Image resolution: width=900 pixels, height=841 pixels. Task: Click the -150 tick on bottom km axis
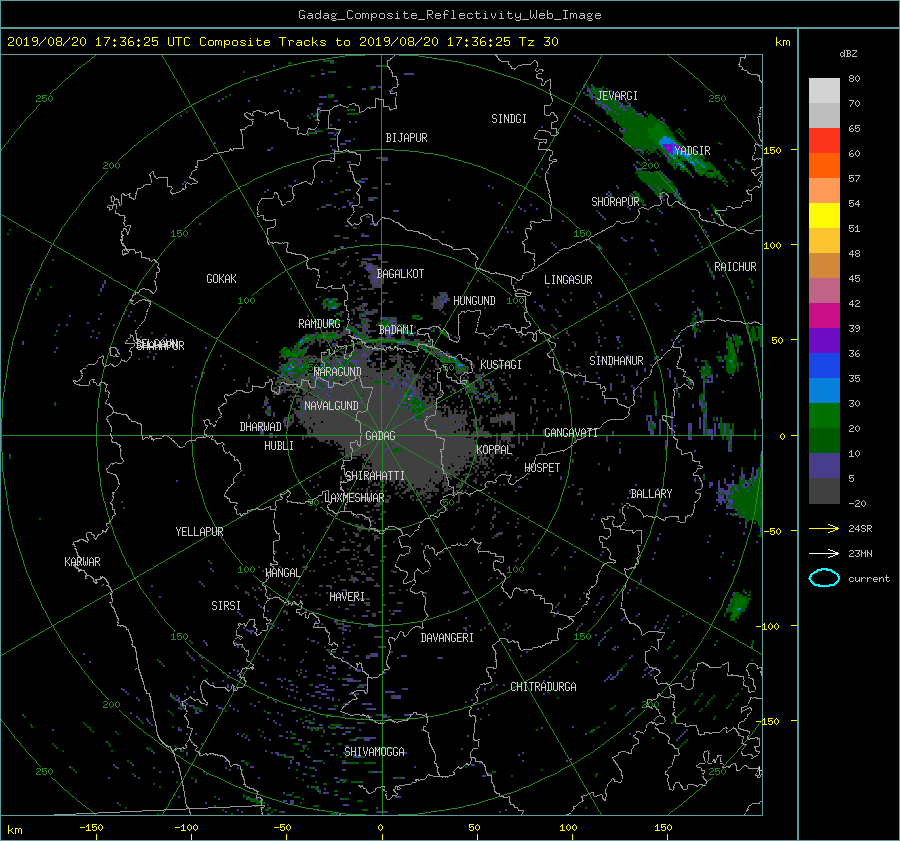[91, 828]
